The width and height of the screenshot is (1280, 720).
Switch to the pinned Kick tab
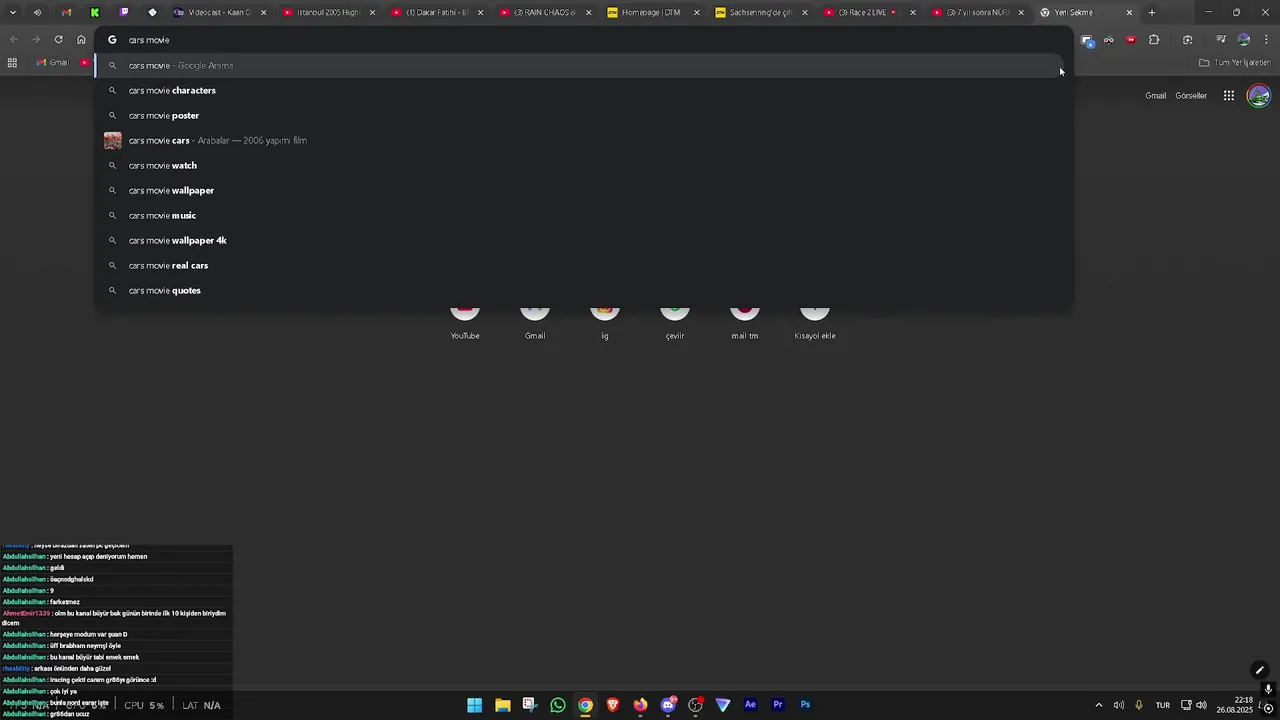(95, 13)
